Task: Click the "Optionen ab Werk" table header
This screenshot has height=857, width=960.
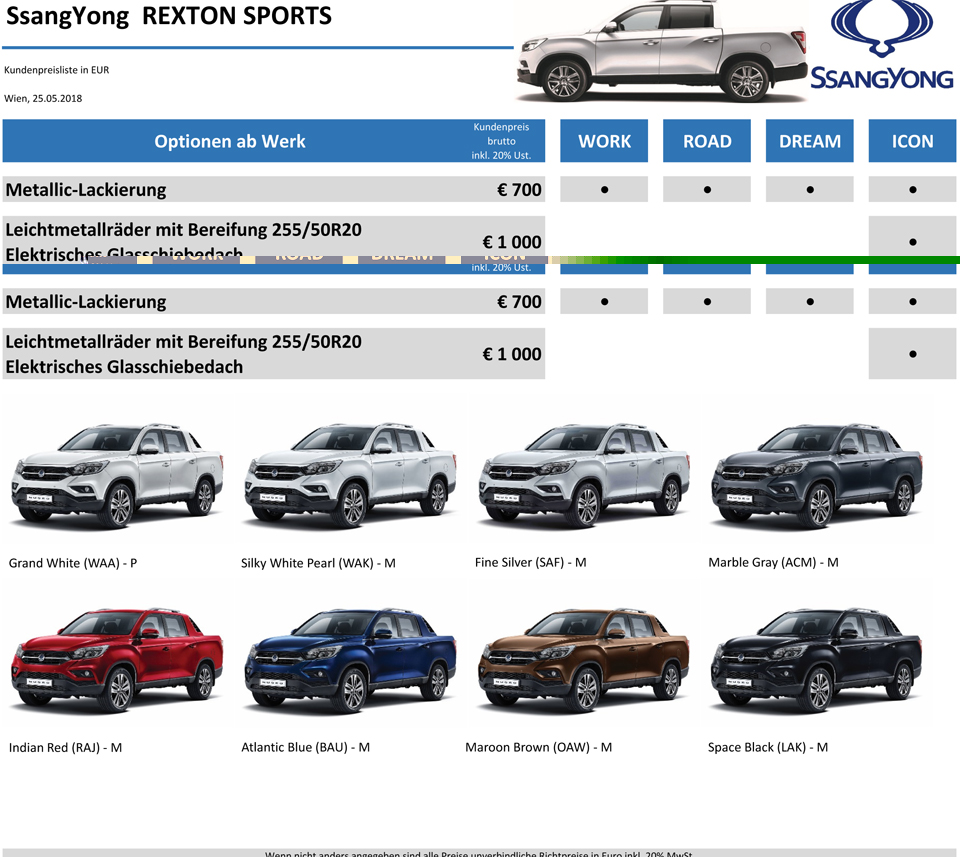Action: coord(230,141)
